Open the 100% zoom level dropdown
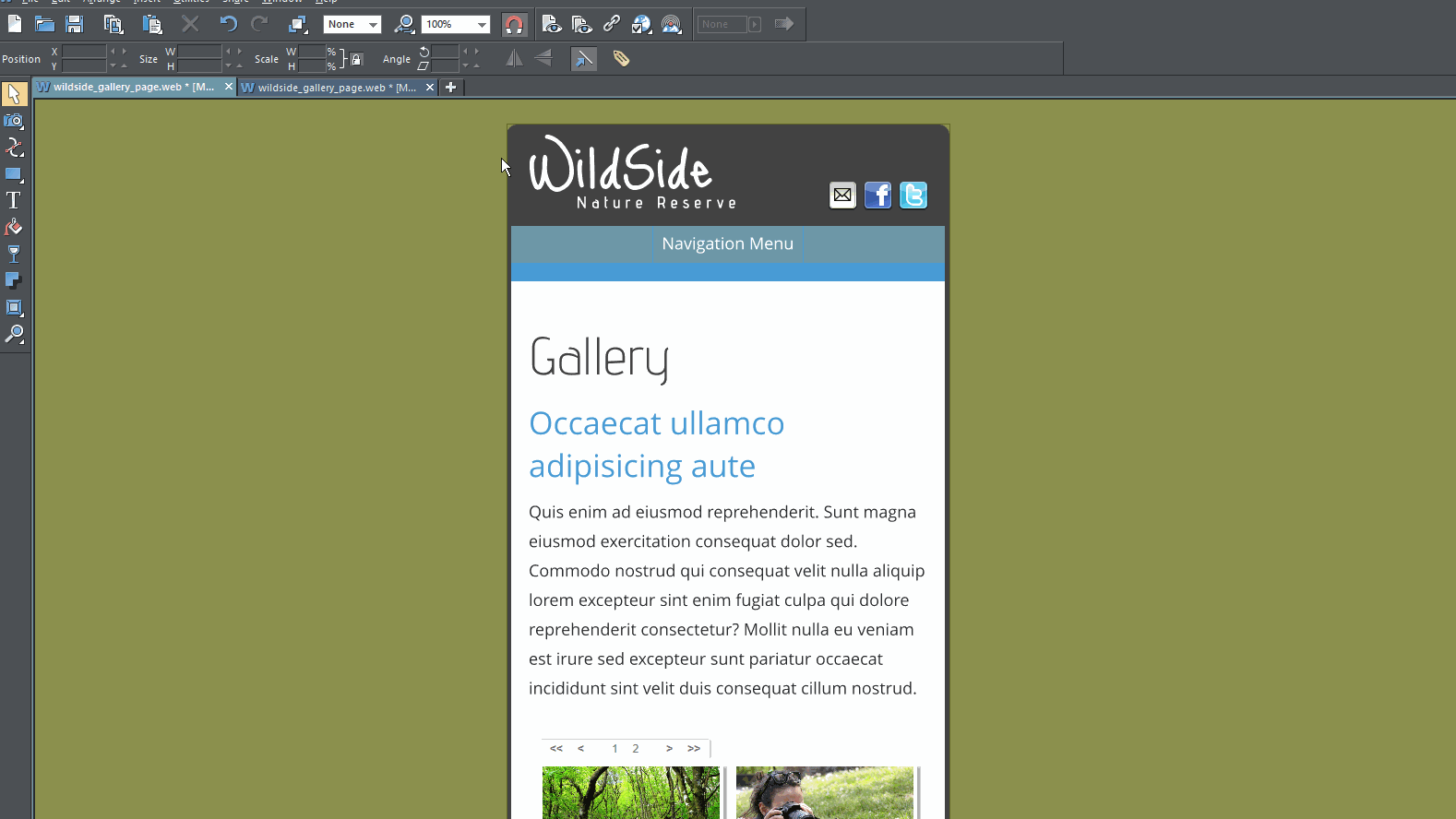This screenshot has width=1456, height=819. coord(456,24)
